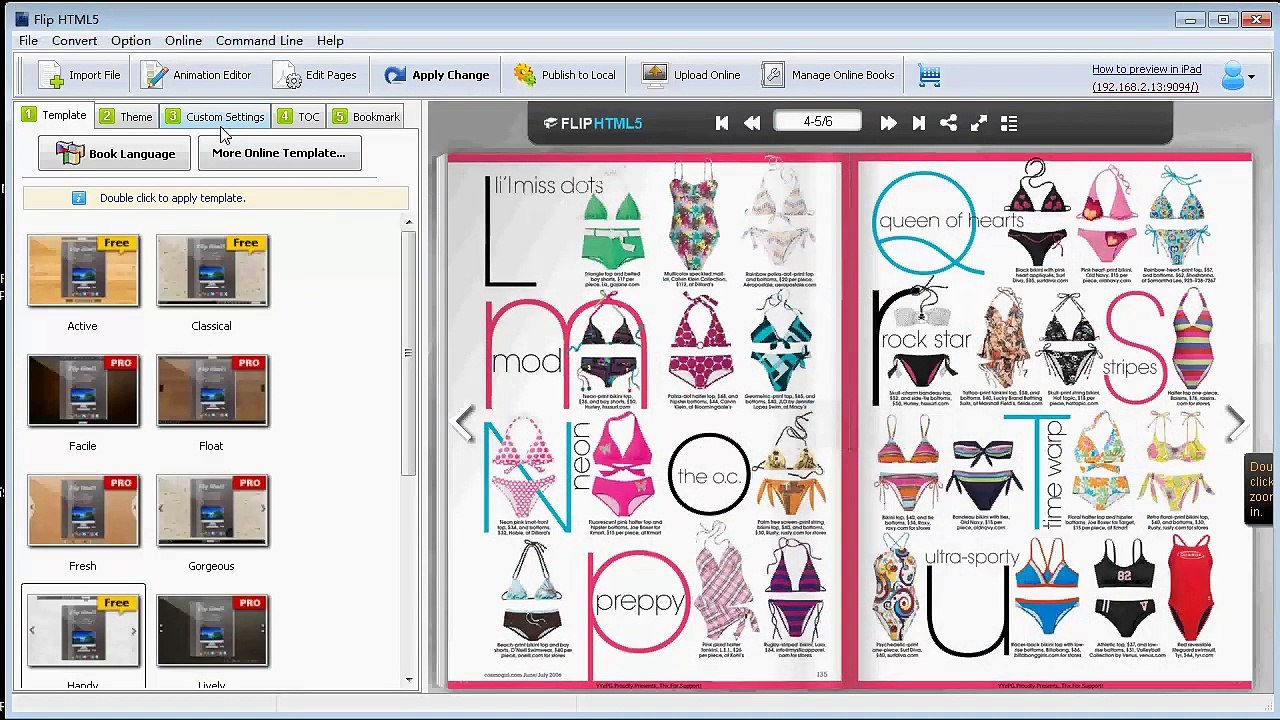
Task: Click the template list scroll down arrow
Action: click(408, 680)
